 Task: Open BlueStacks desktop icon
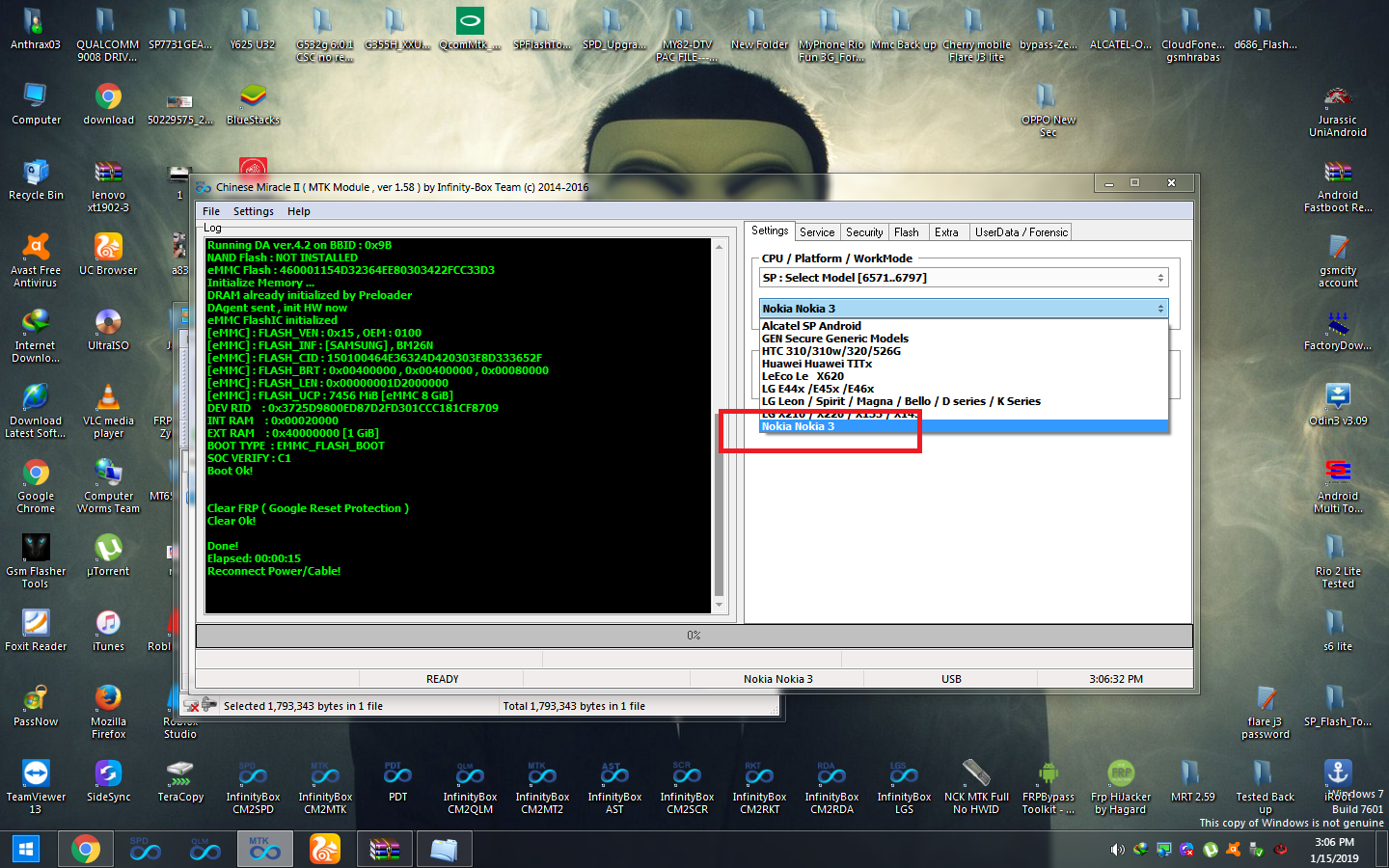(x=253, y=104)
